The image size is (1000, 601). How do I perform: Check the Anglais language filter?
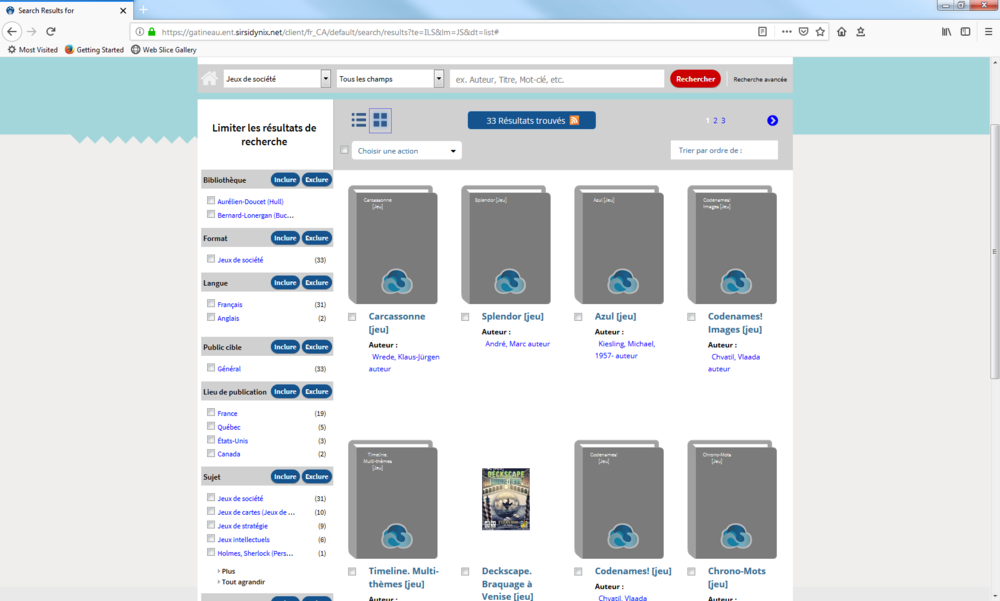[210, 317]
